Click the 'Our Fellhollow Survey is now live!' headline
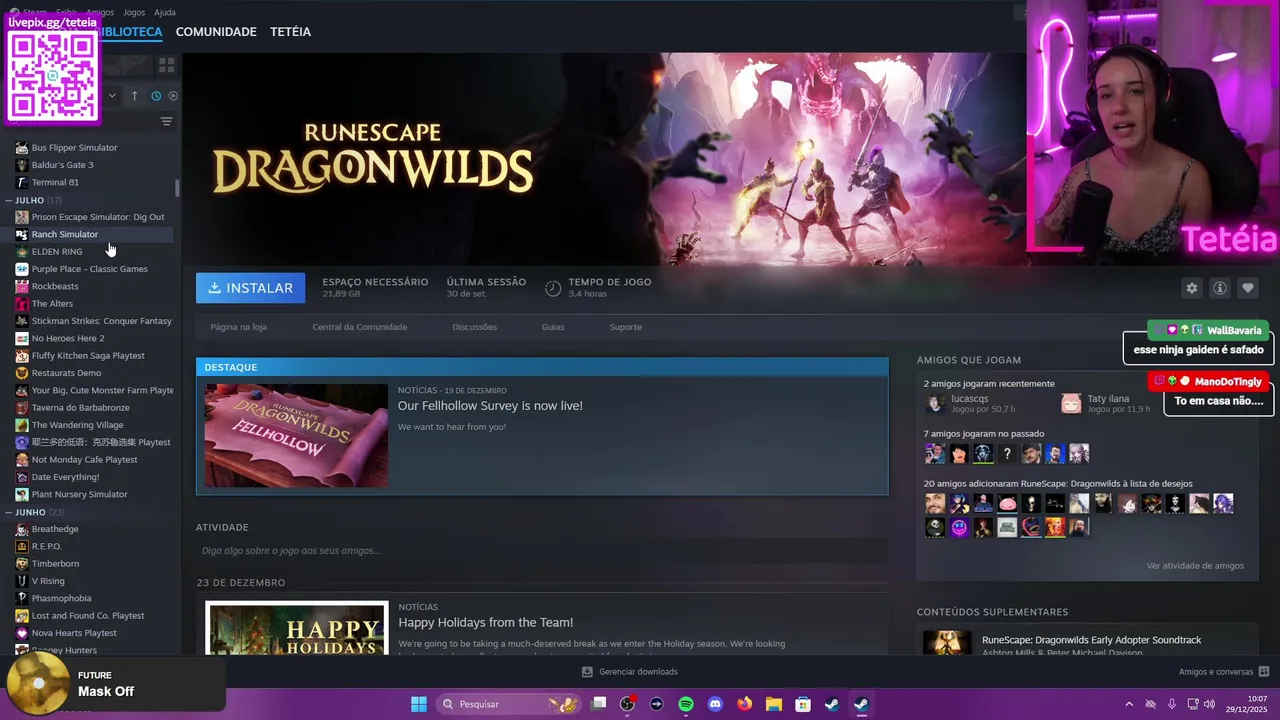Image resolution: width=1280 pixels, height=720 pixels. click(x=490, y=406)
